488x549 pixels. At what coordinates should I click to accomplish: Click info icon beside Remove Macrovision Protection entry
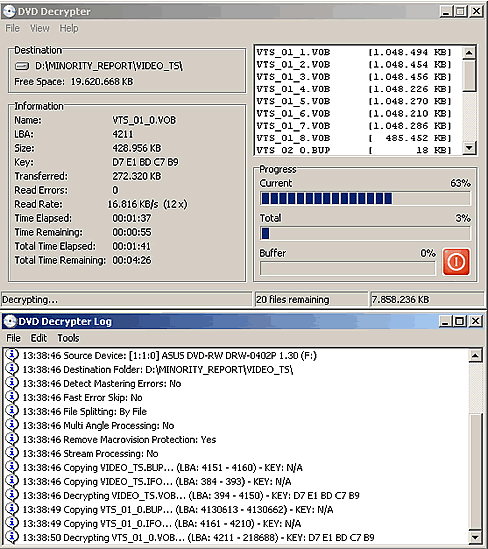click(12, 439)
